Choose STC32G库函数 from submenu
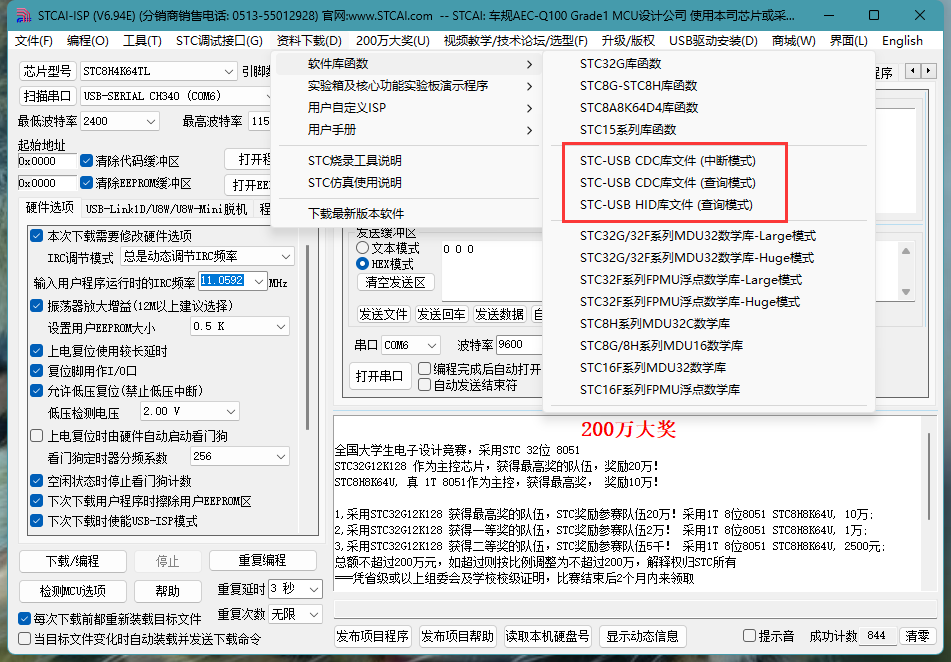 [708, 64]
